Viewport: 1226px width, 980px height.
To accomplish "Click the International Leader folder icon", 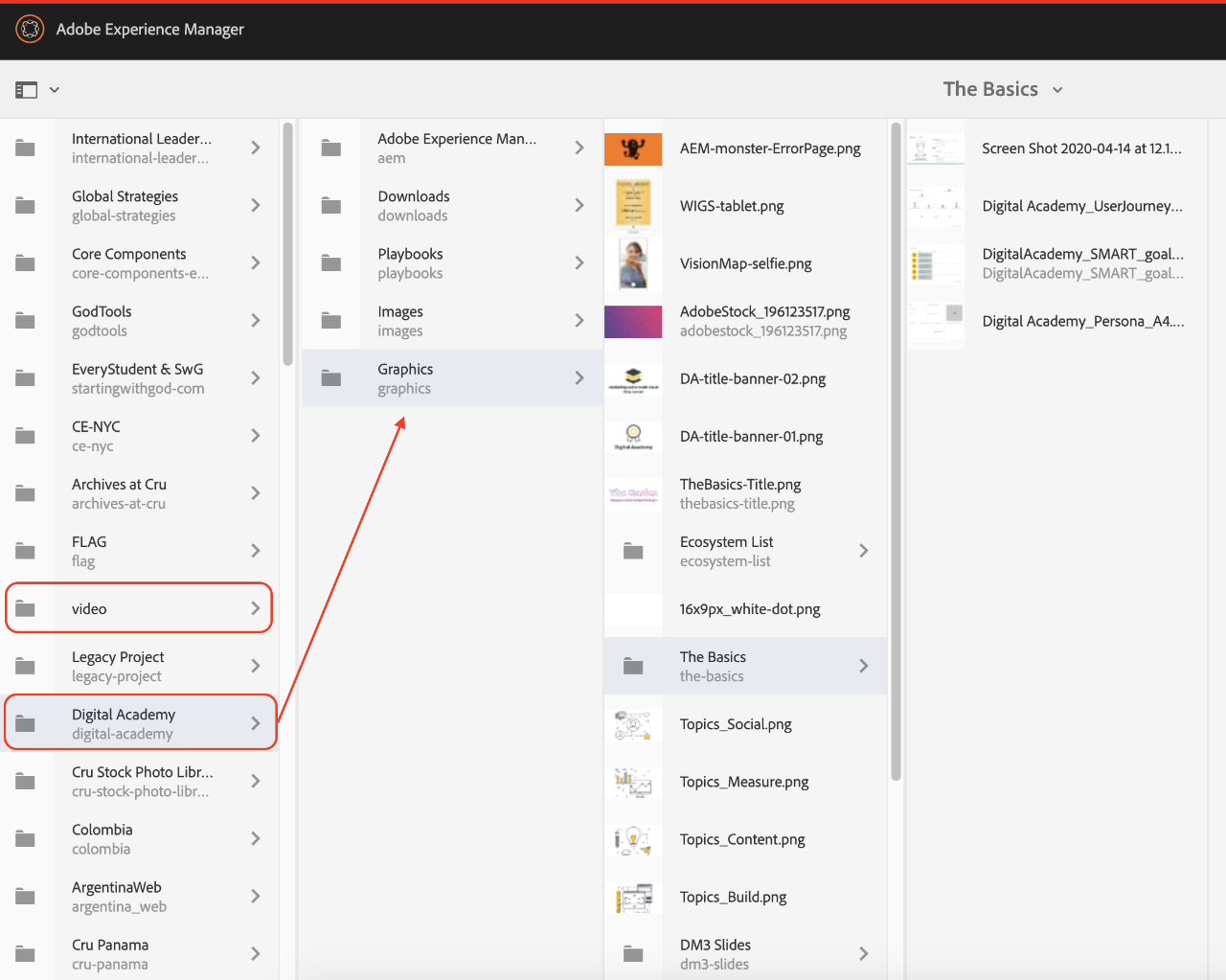I will [x=26, y=148].
